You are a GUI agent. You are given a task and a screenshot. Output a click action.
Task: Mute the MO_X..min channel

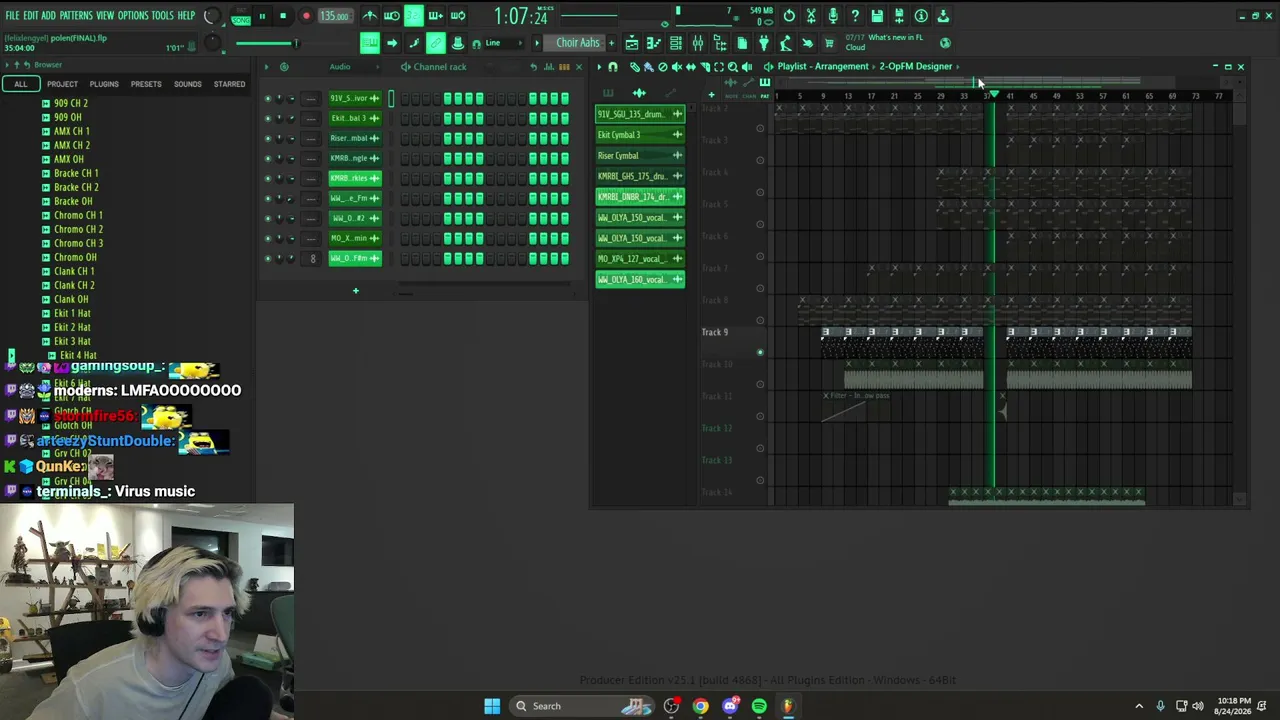point(267,238)
